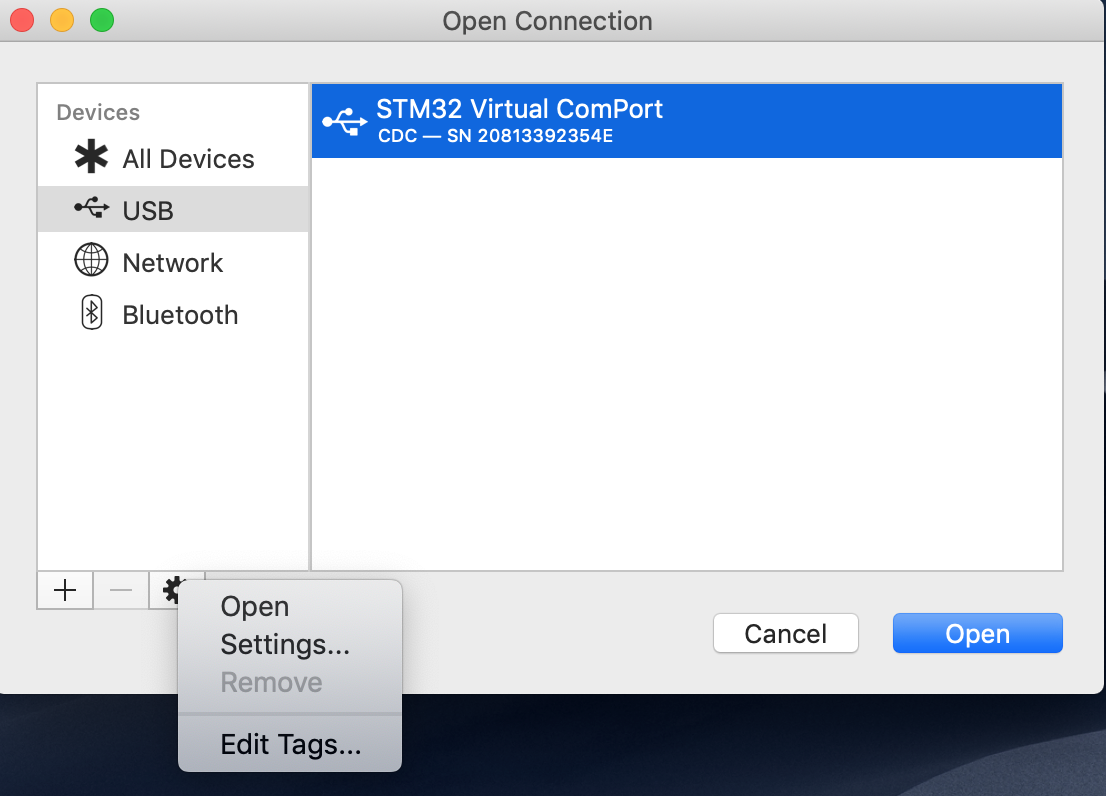The width and height of the screenshot is (1106, 796).
Task: Click the globe Network icon
Action: [91, 259]
